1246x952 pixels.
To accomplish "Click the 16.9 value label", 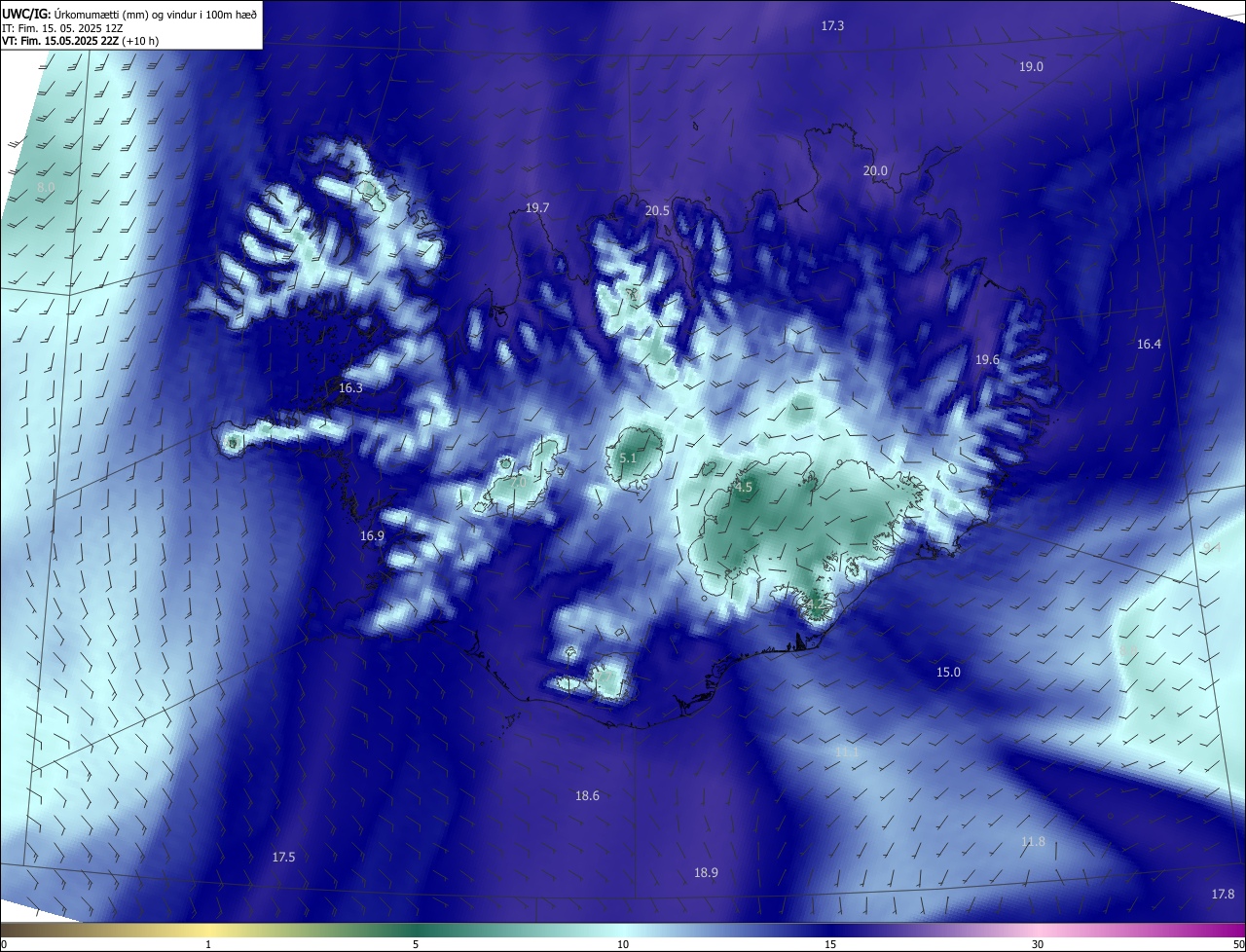I will [x=372, y=536].
